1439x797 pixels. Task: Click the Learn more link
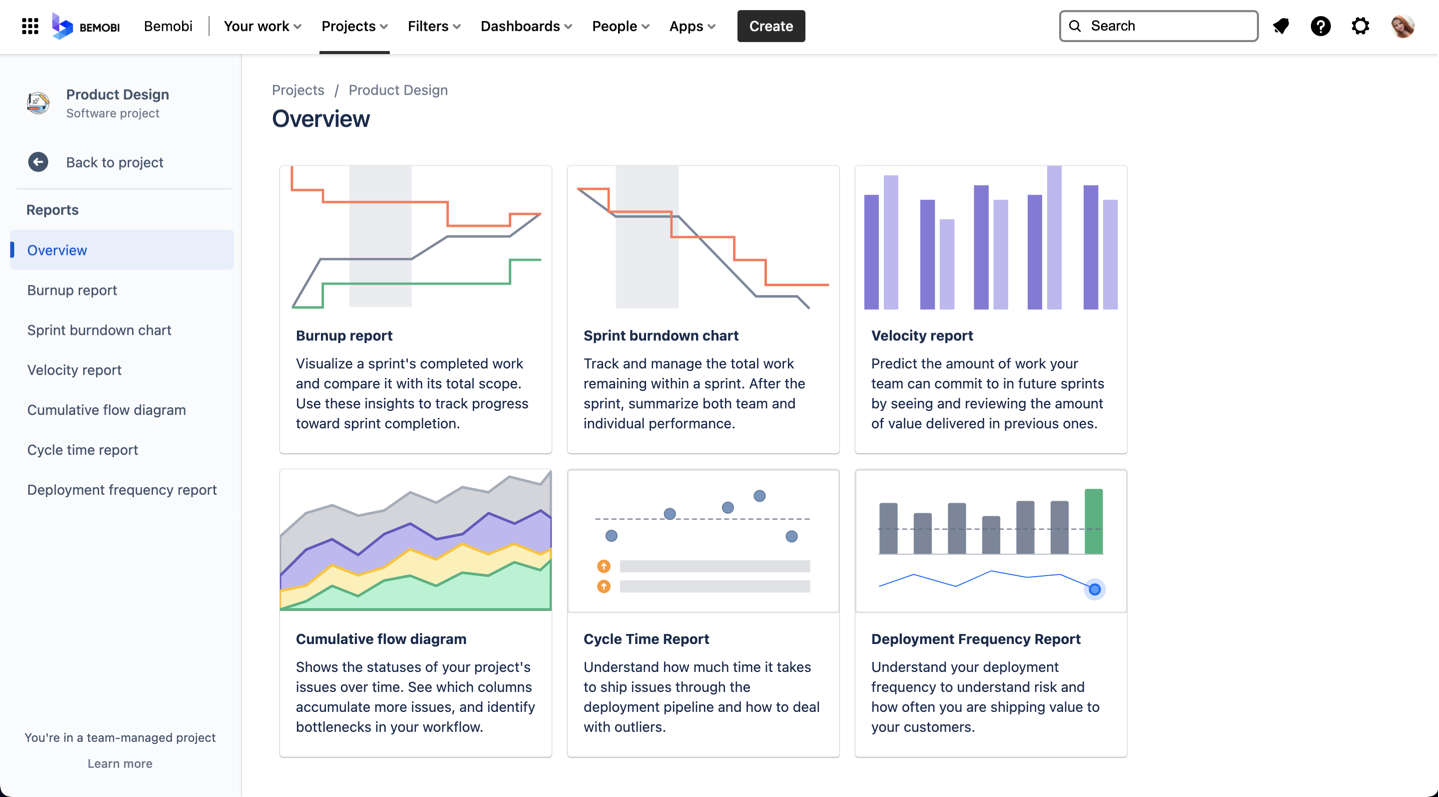[120, 763]
